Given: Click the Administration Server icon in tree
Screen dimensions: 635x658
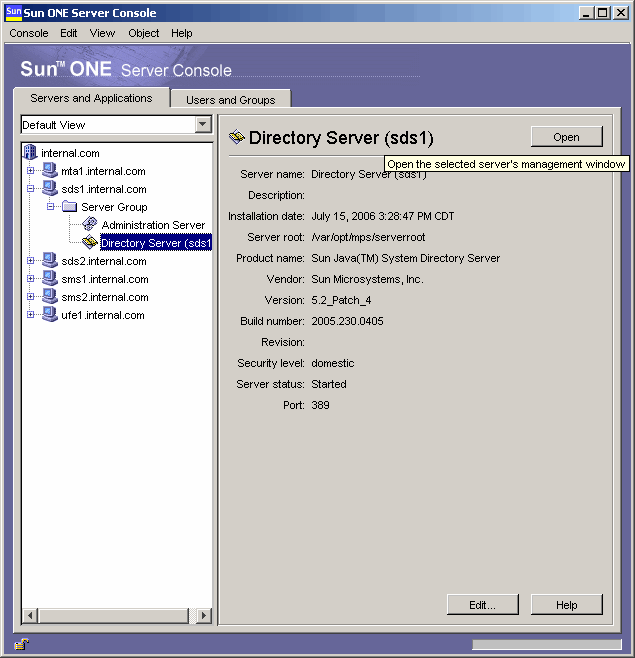Looking at the screenshot, I should (x=90, y=225).
